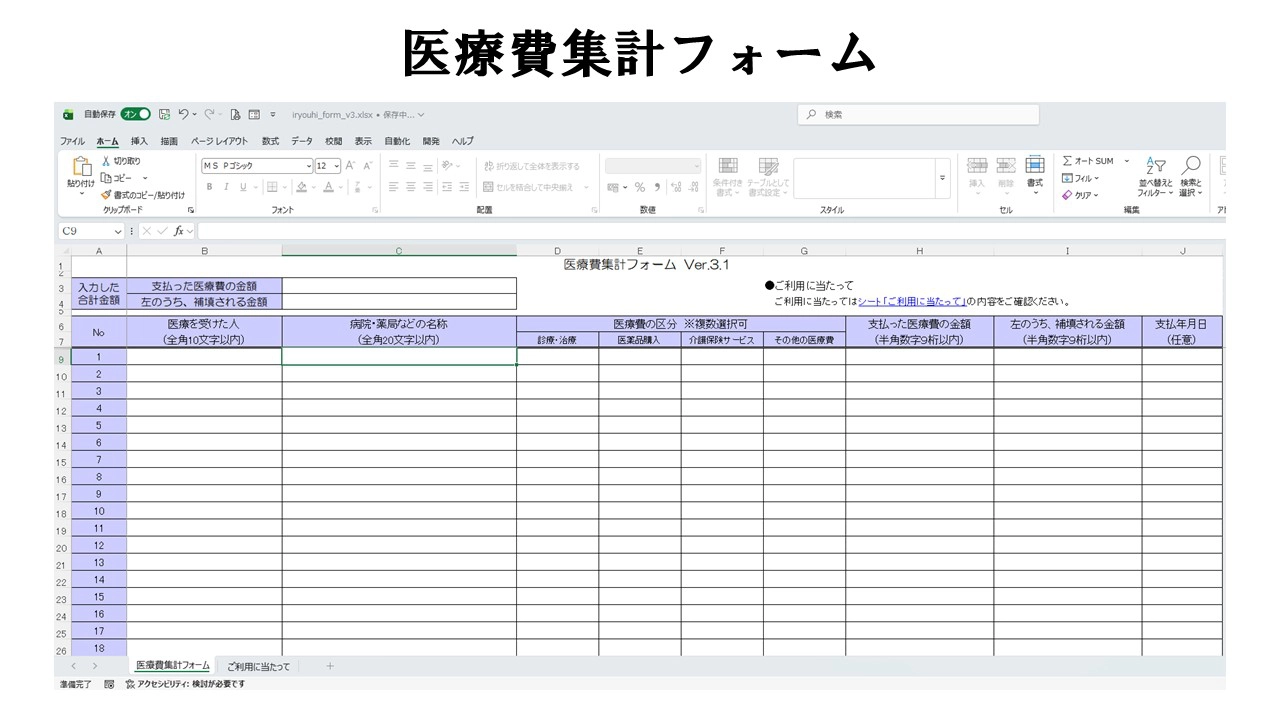
Task: Open the font name dropdown (MS Pゴシック)
Action: [309, 166]
